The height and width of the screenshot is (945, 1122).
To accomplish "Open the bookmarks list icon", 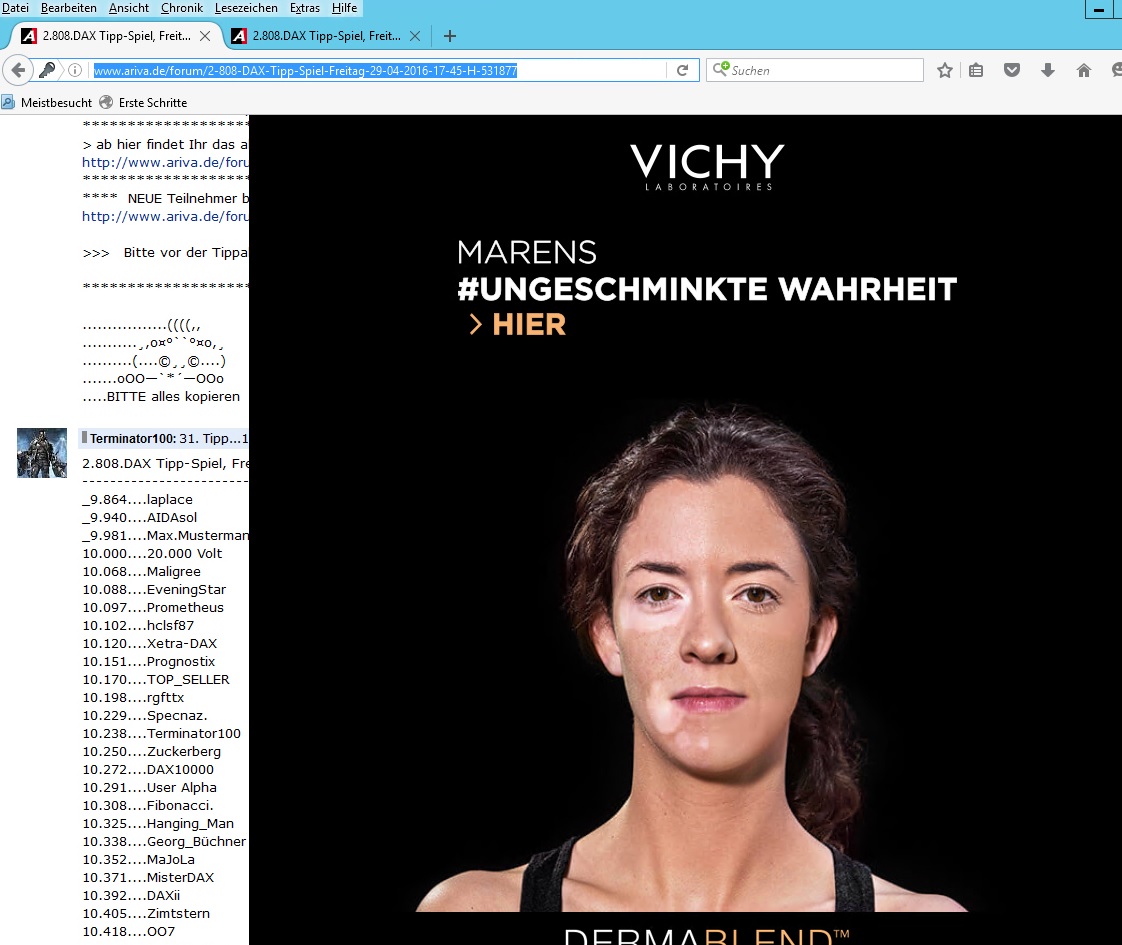I will (x=976, y=70).
